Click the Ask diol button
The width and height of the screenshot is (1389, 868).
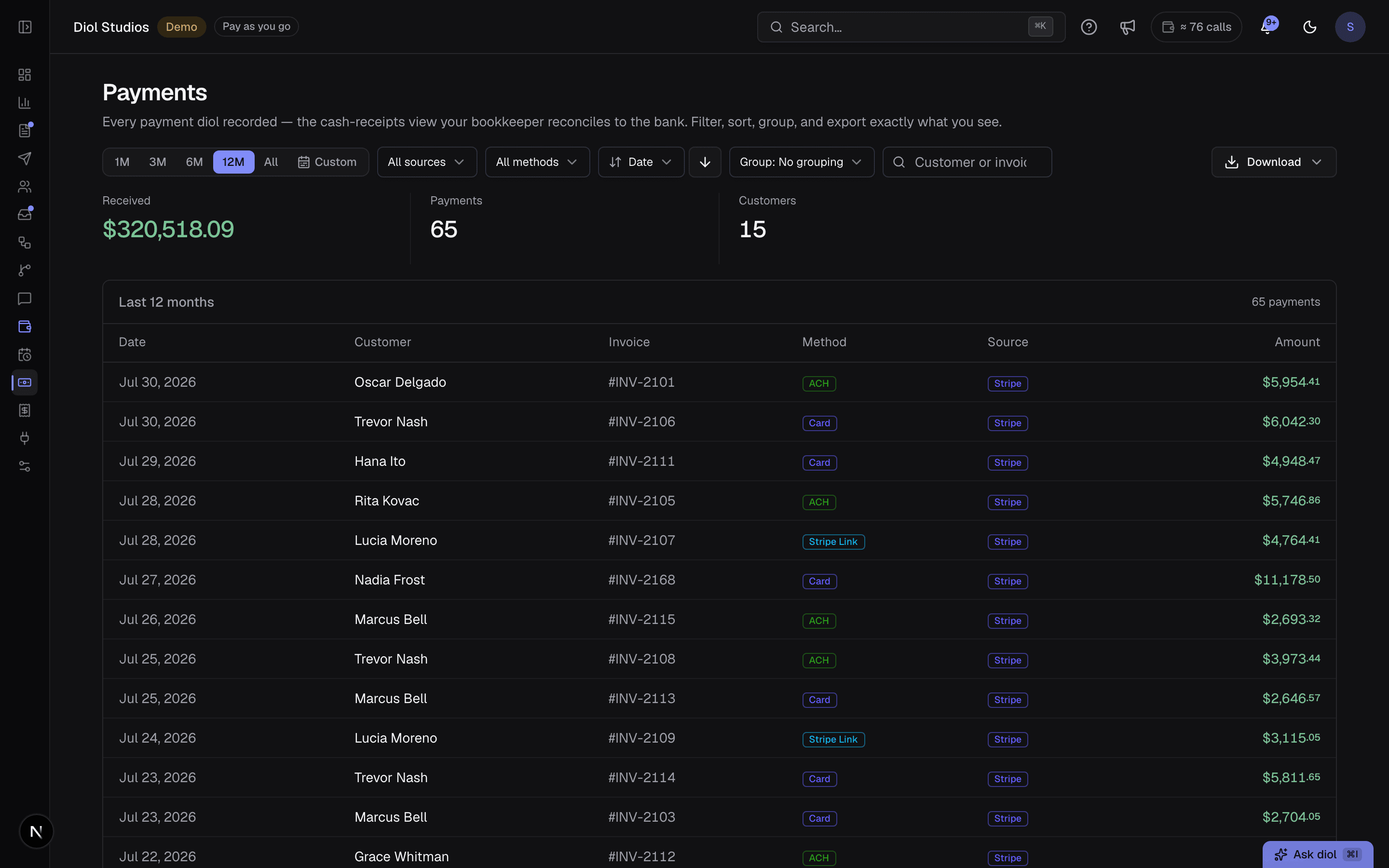coord(1317,854)
